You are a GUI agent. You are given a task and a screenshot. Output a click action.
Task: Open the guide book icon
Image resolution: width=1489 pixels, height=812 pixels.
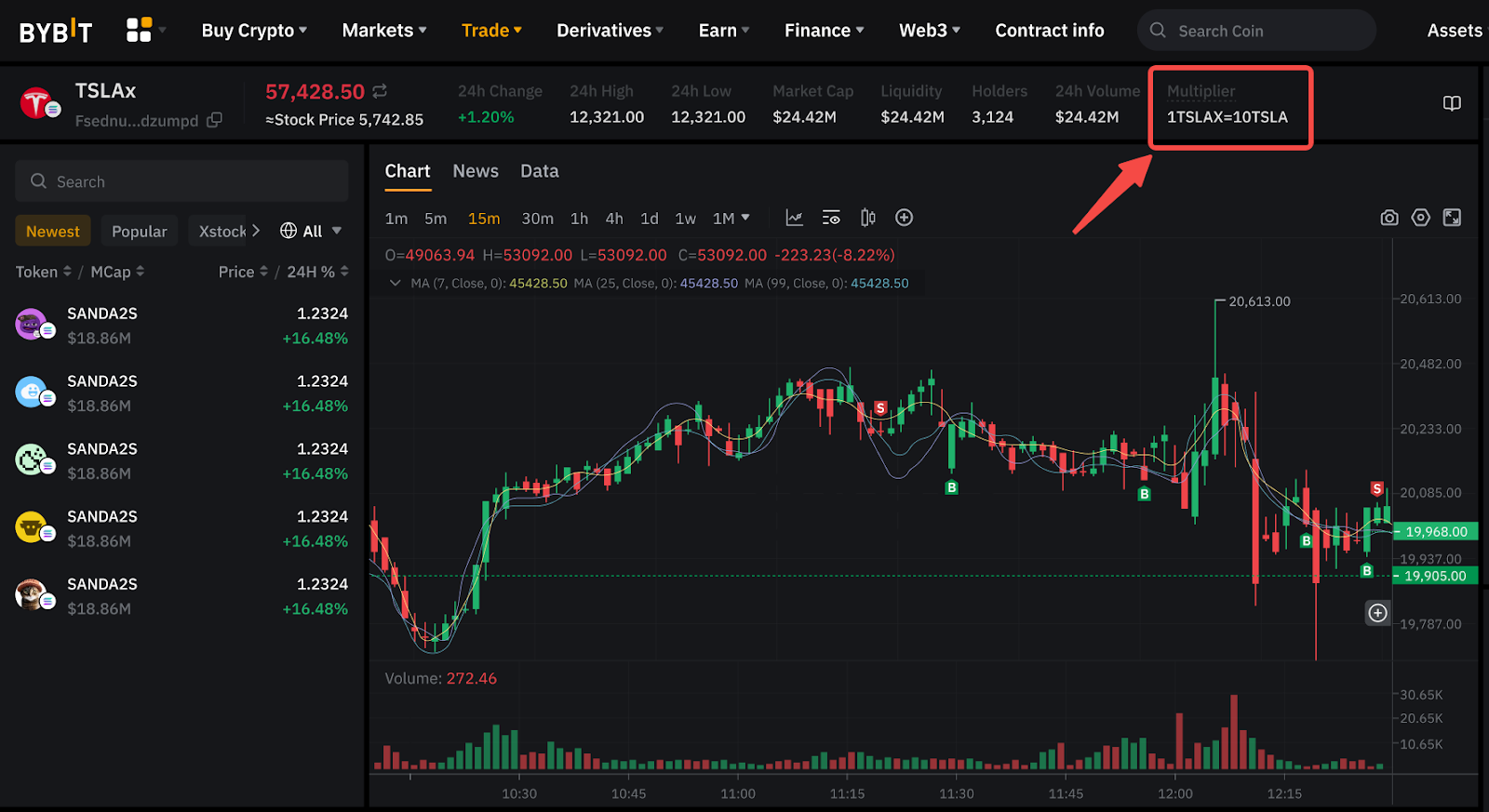pyautogui.click(x=1451, y=103)
